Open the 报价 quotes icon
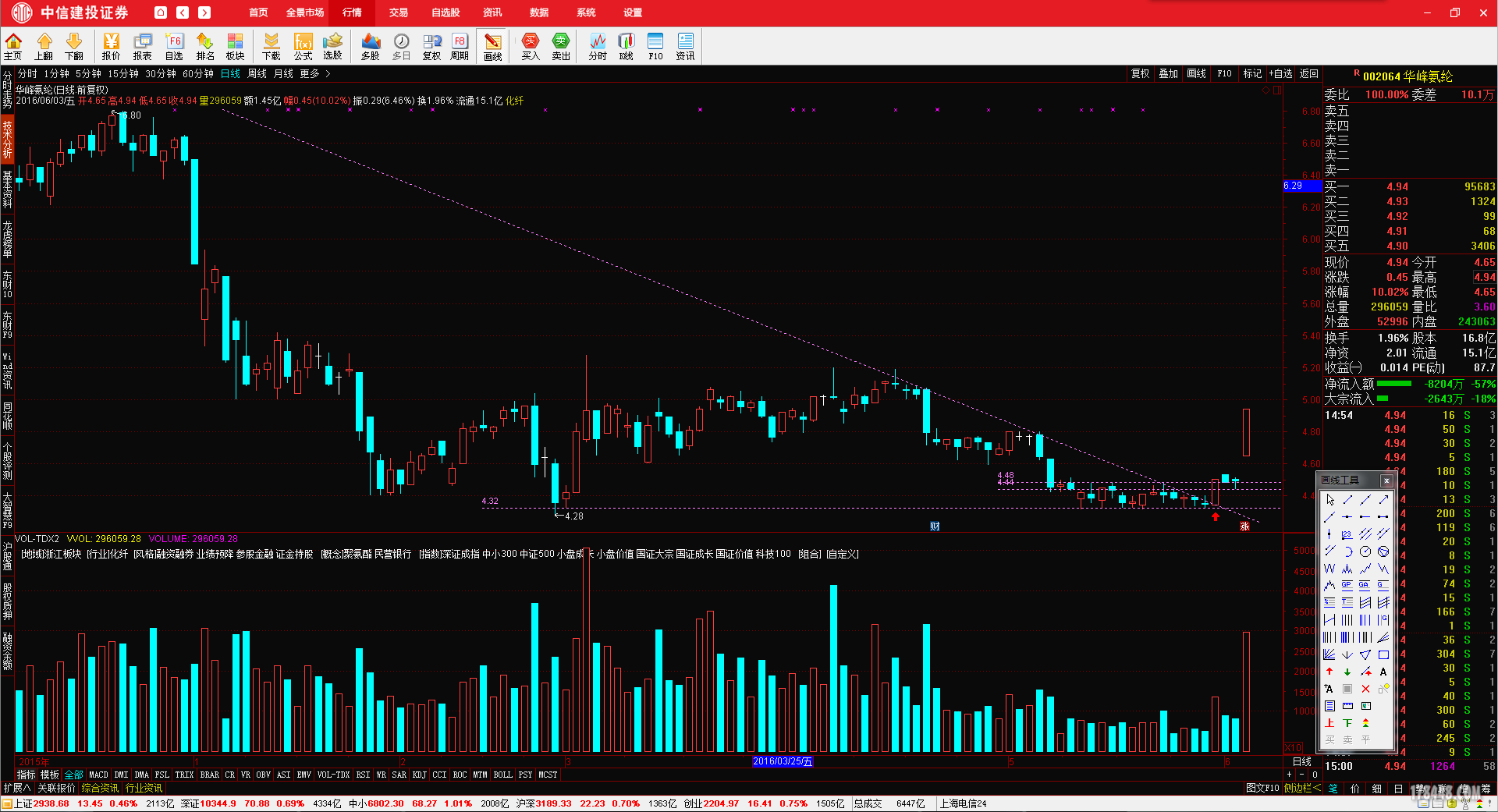This screenshot has height=812, width=1498. click(x=111, y=47)
